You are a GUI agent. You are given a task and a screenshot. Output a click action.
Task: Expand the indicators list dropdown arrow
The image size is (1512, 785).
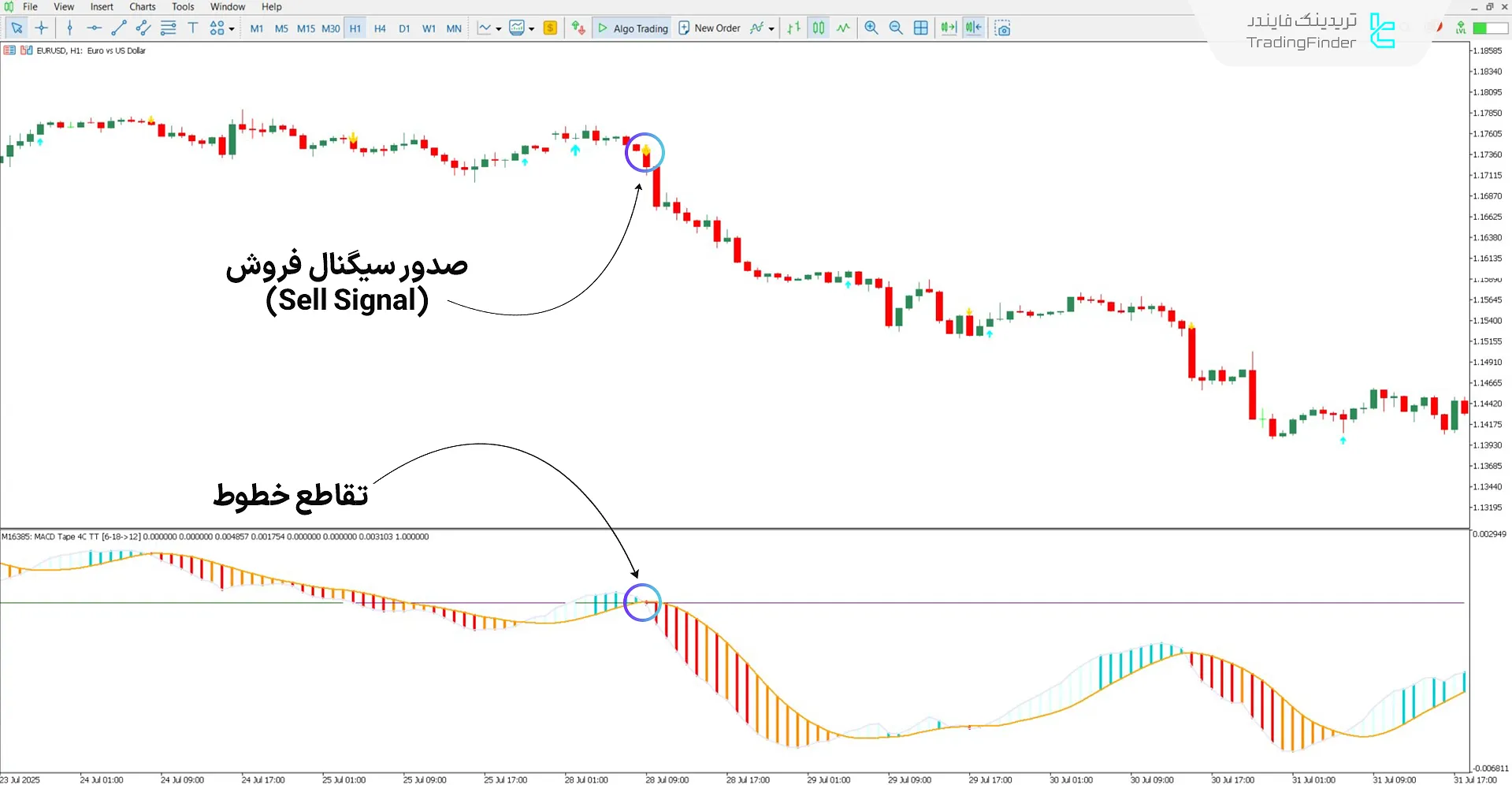point(771,29)
